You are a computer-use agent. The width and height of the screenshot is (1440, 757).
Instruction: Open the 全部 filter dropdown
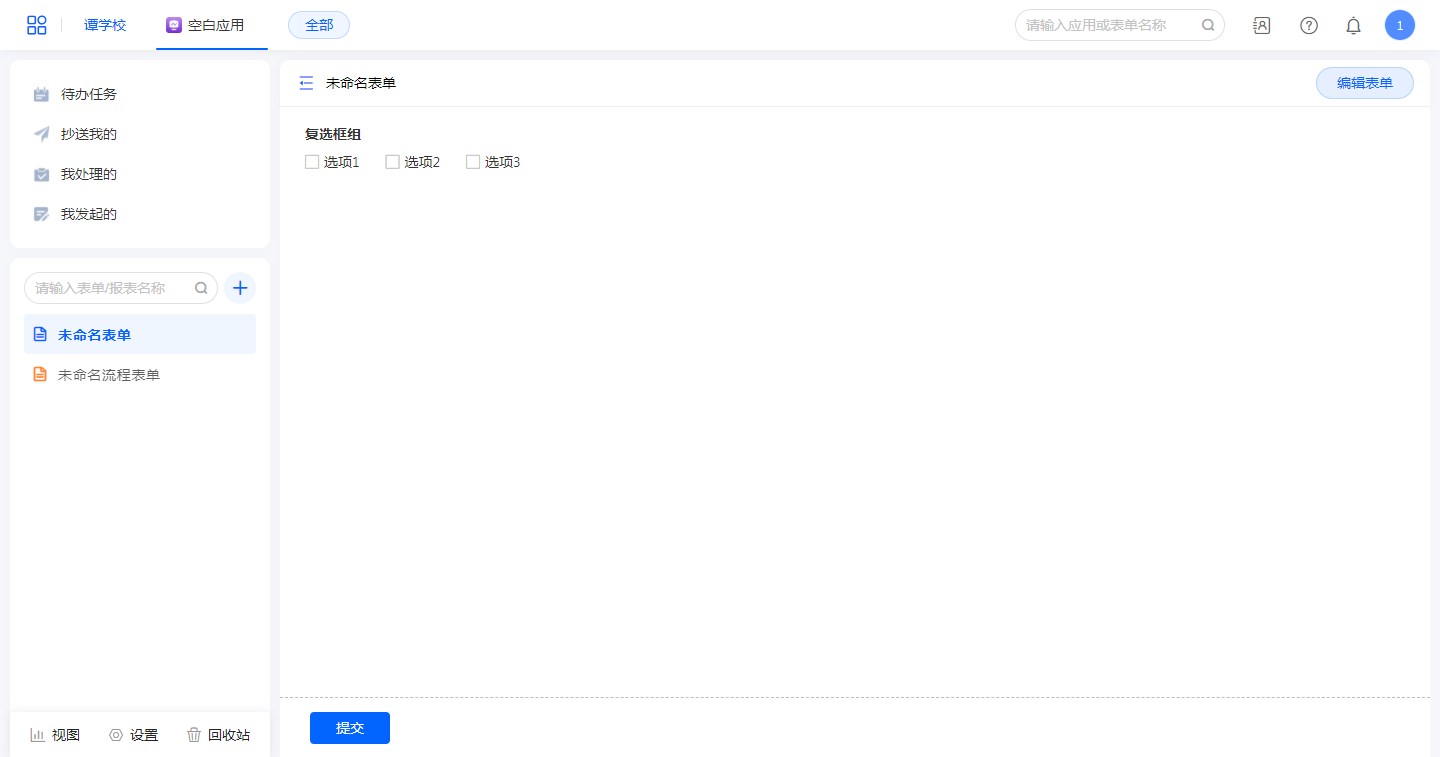coord(319,25)
